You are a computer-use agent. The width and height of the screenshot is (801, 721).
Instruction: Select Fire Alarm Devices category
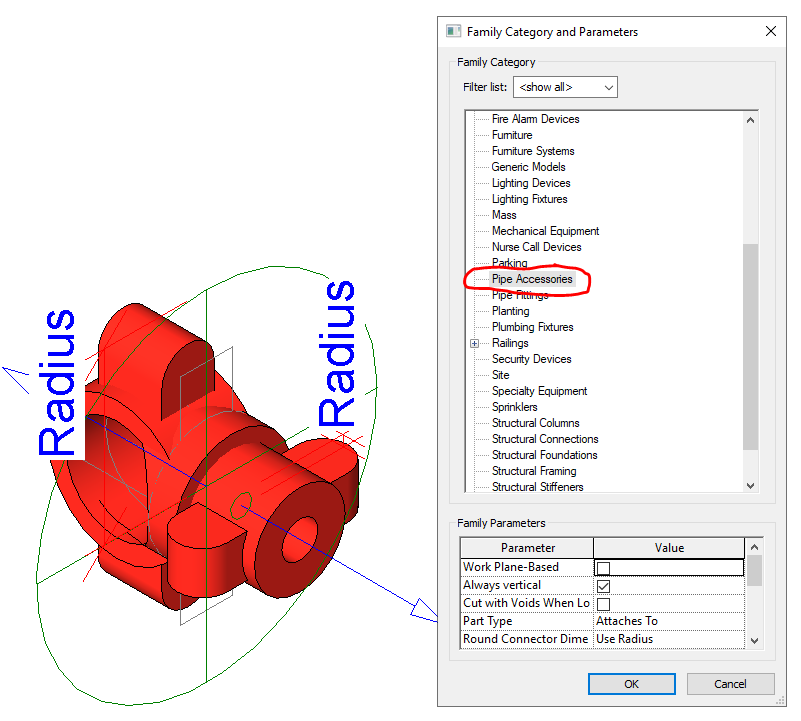(x=535, y=119)
